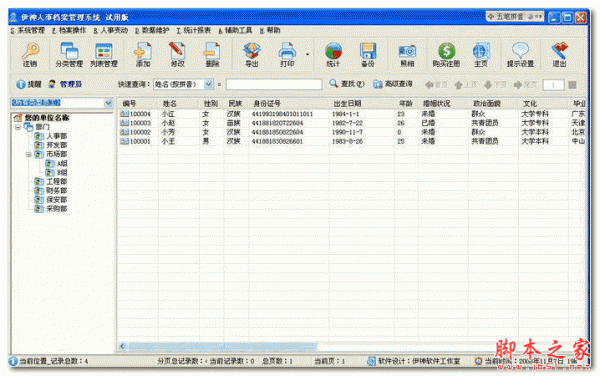
Task: Click the horizontal scrollbar thumb under table
Action: point(222,347)
